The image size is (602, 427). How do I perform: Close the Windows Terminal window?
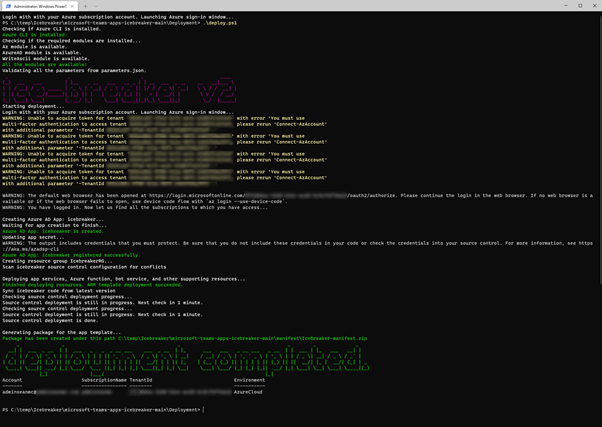[594, 6]
